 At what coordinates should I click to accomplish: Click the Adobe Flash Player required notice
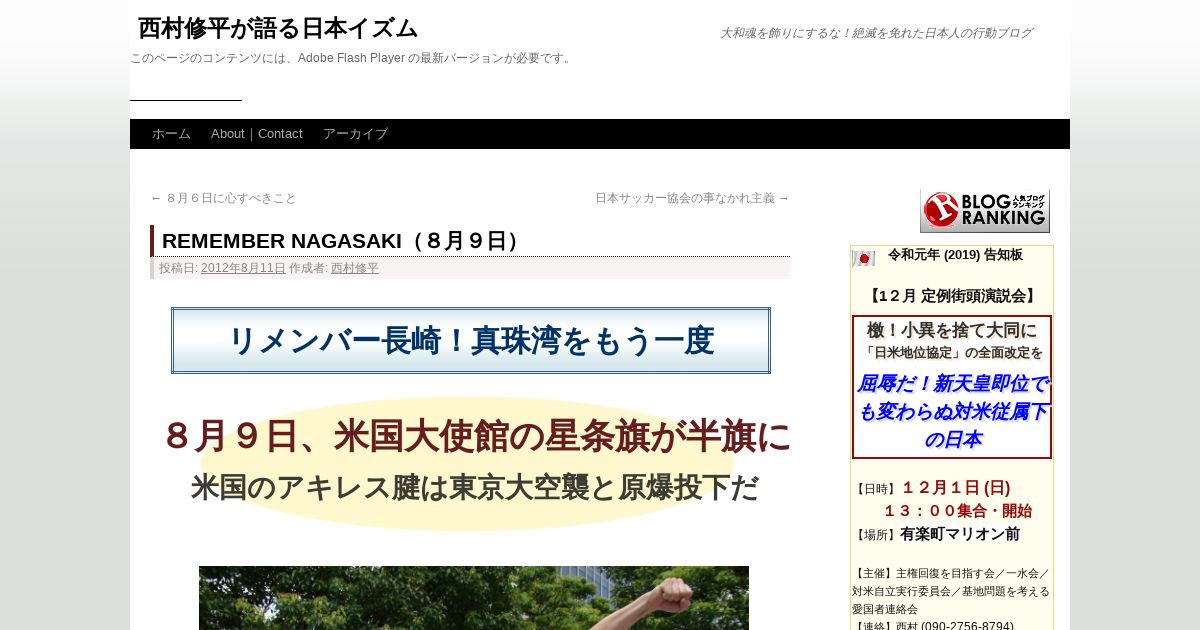353,58
